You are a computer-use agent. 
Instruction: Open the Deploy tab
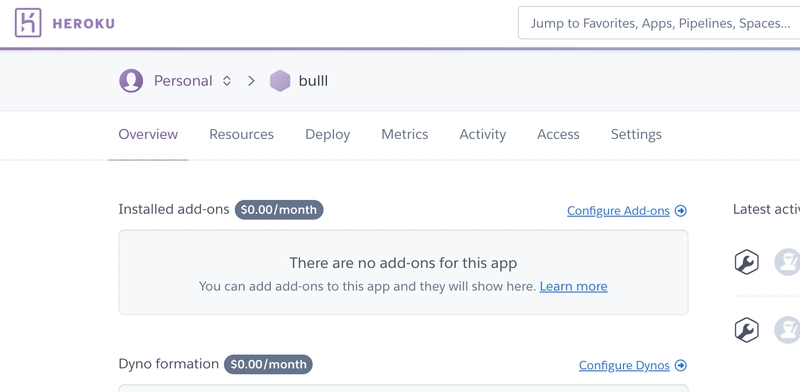(x=328, y=134)
